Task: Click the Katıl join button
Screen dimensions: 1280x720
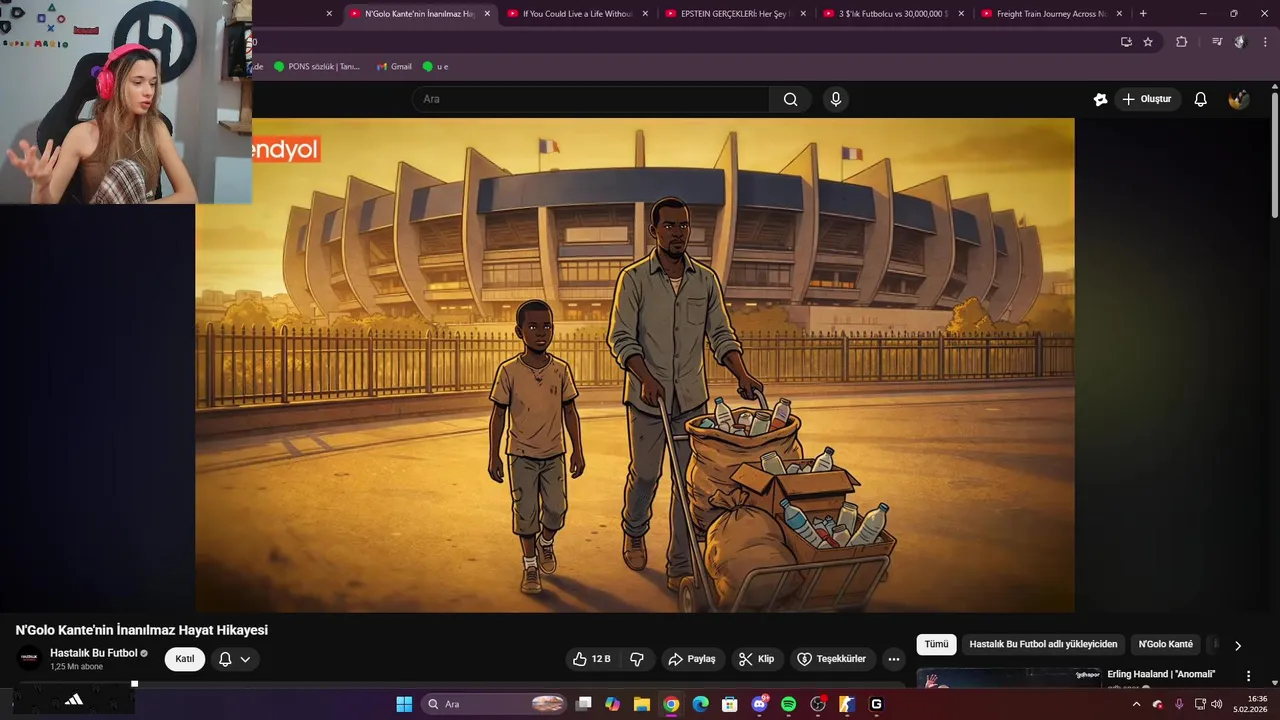Action: (x=185, y=659)
